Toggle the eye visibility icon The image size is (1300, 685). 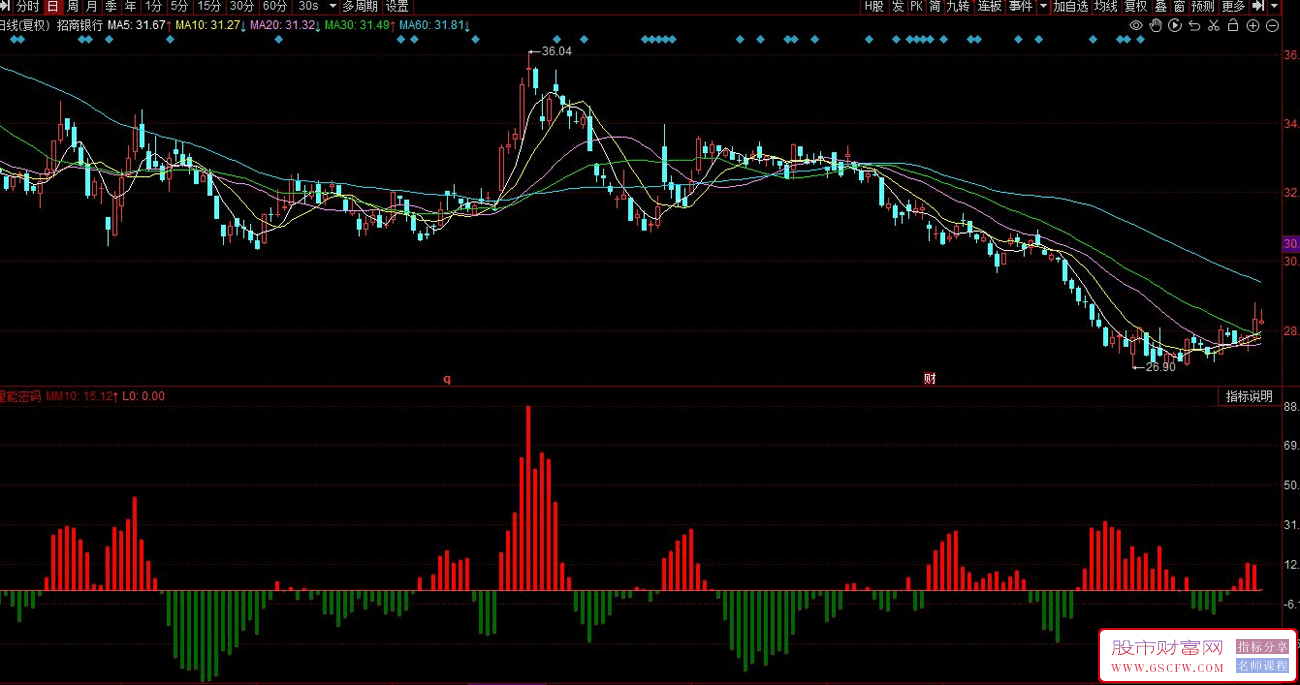1136,25
